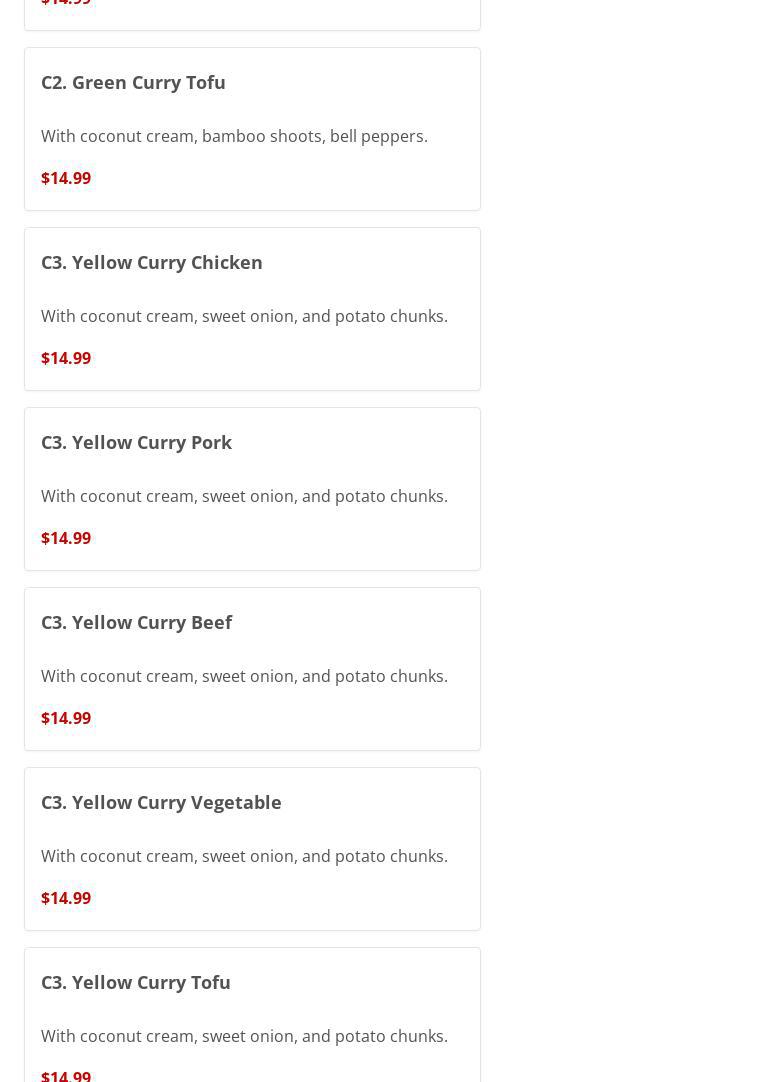Click the C3. Yellow Curry Beef heading
The height and width of the screenshot is (1082, 770).
click(136, 622)
